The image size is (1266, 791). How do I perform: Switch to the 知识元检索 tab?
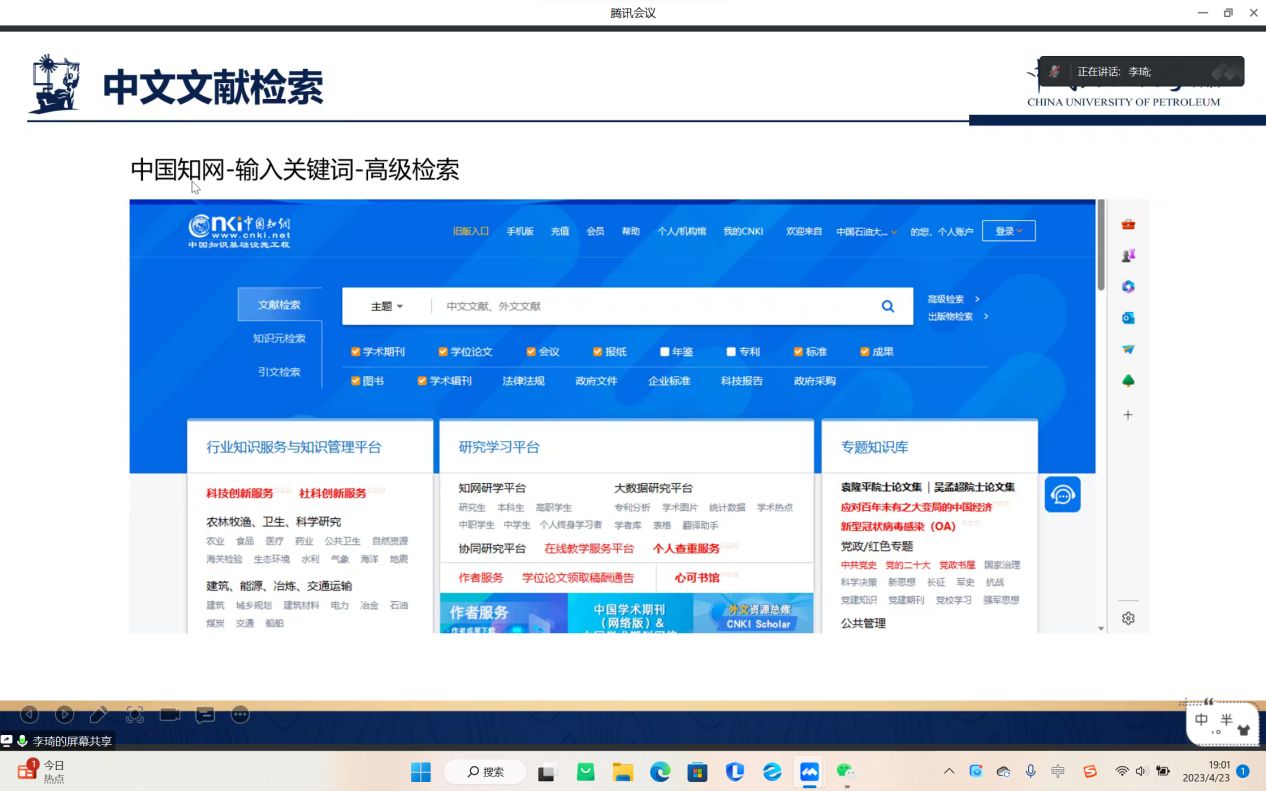coord(279,339)
